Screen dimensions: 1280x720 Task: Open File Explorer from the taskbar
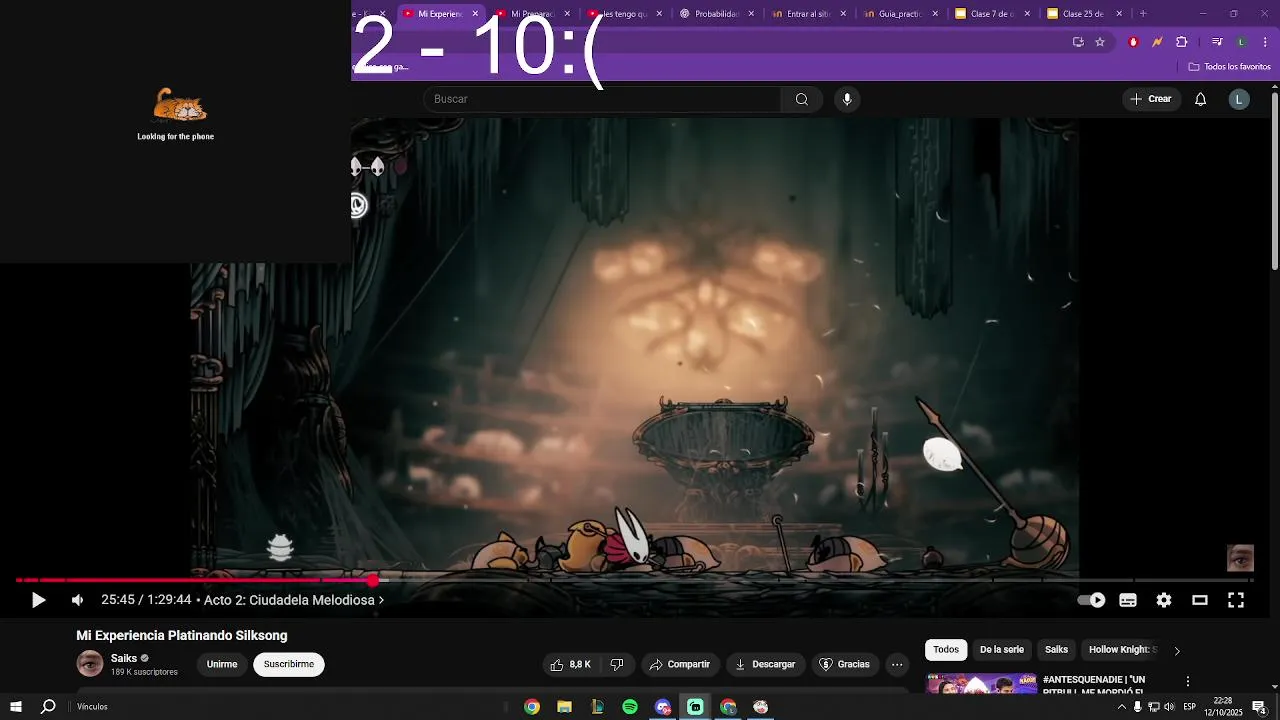point(564,707)
